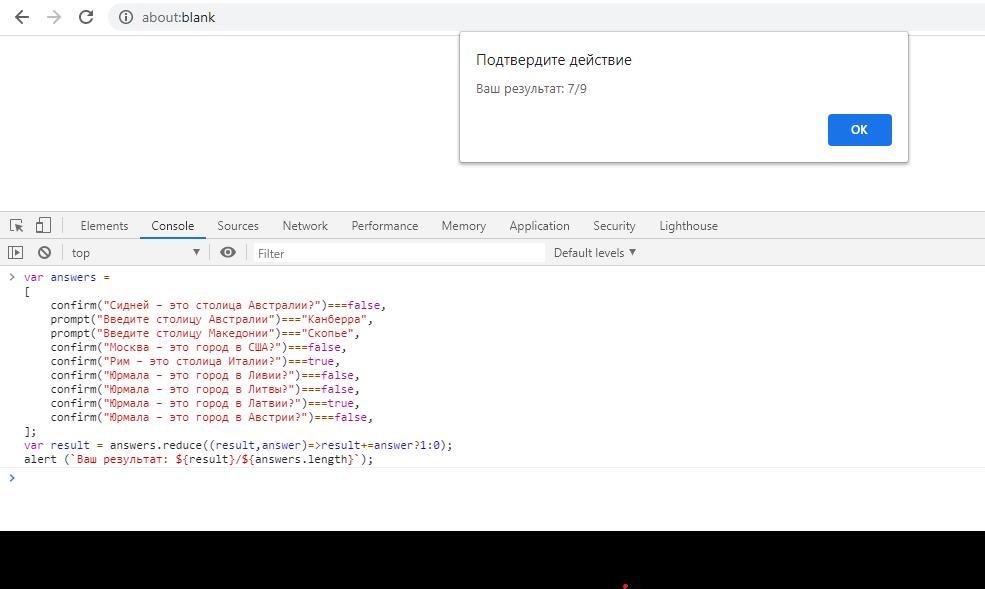Toggle the device toolbar icon
985x589 pixels.
click(43, 225)
